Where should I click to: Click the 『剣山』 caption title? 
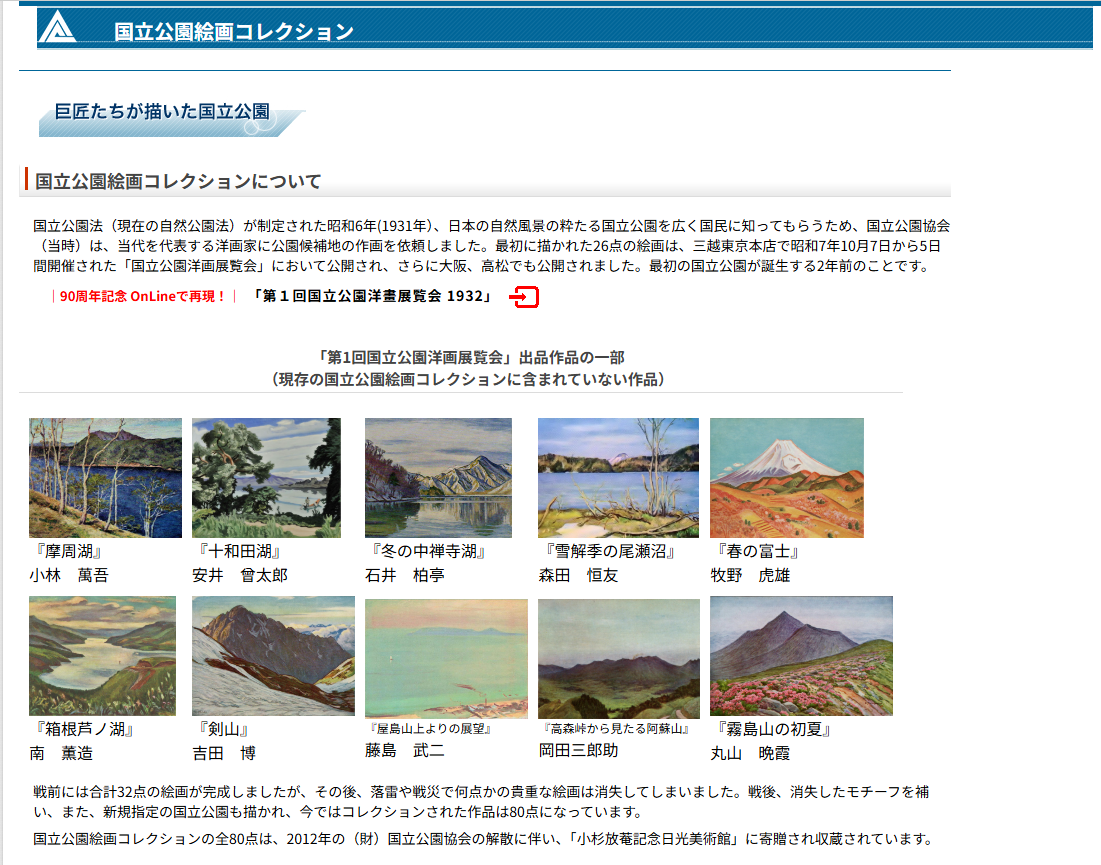222,729
